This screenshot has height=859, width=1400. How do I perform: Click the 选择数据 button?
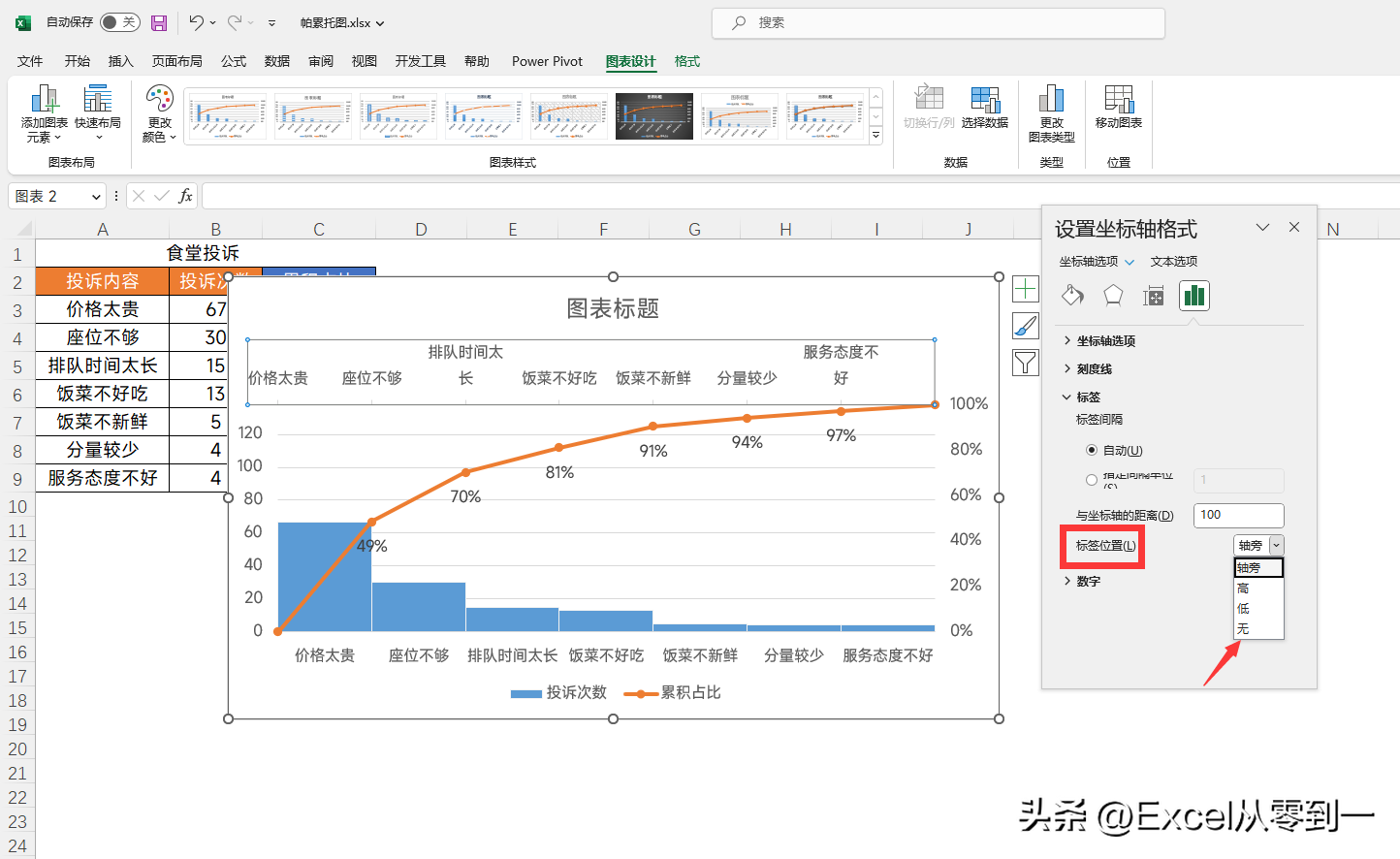coord(985,108)
